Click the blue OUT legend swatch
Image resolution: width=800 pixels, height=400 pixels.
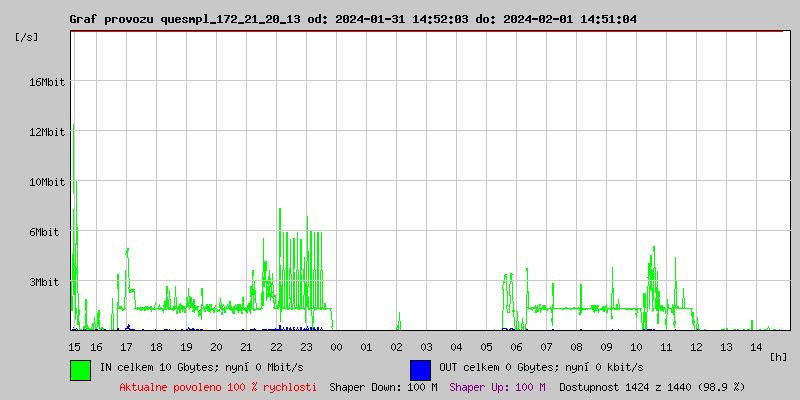420,369
